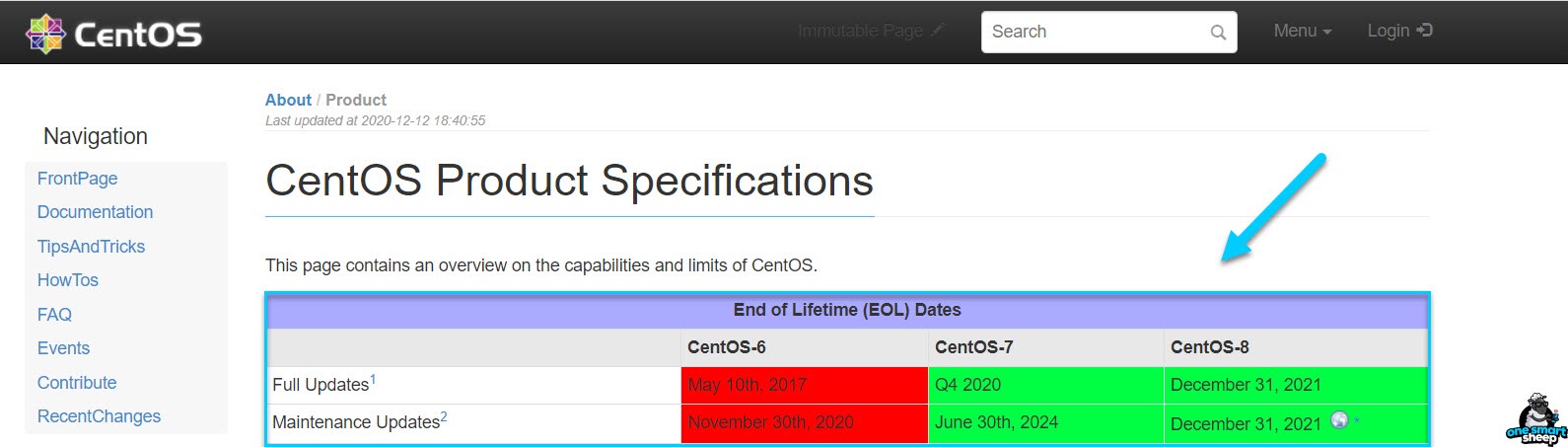Click the CentOS logo icon

click(x=45, y=34)
